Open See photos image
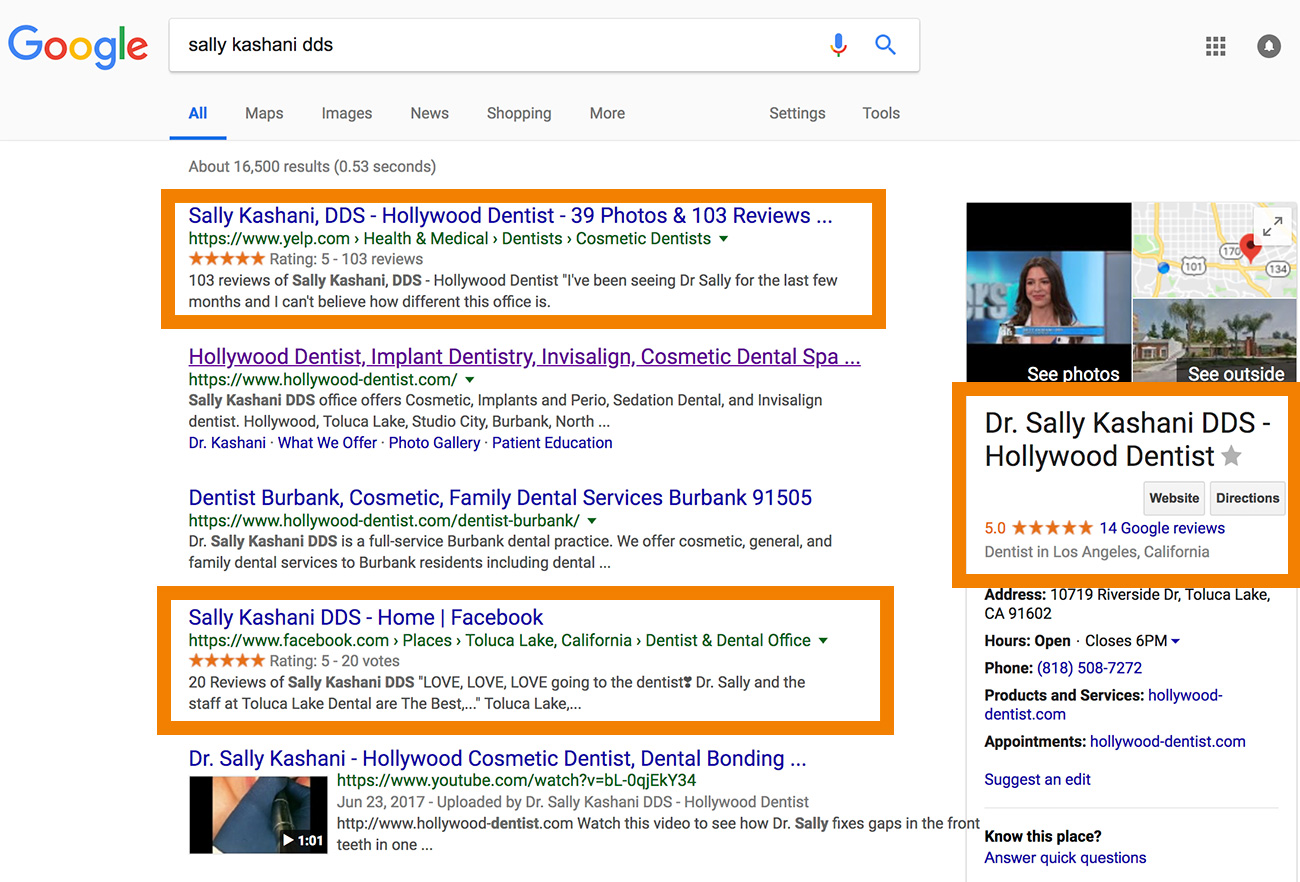Image resolution: width=1300 pixels, height=882 pixels. tap(1047, 294)
